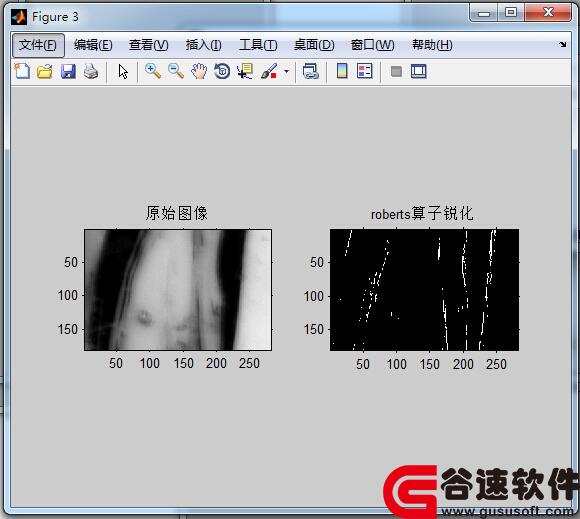Image resolution: width=580 pixels, height=519 pixels.
Task: Click the Link Plot icon
Action: (311, 71)
